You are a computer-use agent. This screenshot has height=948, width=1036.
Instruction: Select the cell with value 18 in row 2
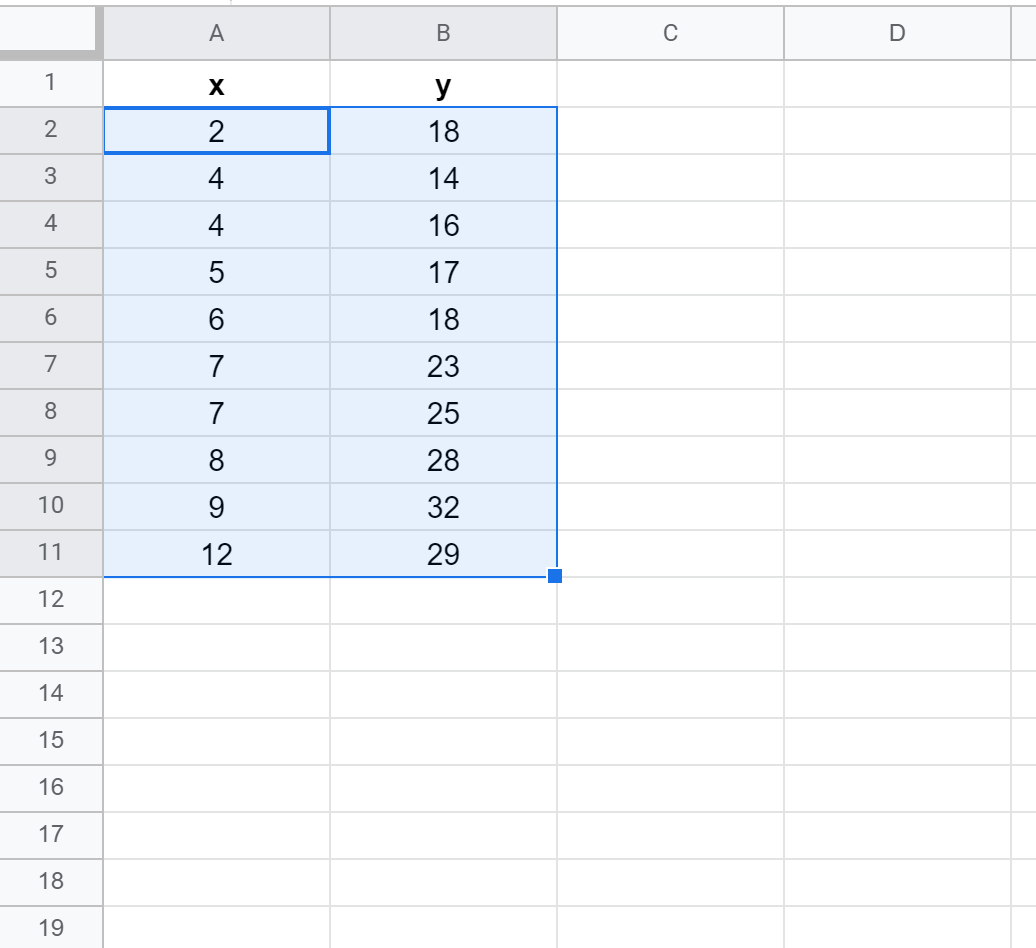click(x=443, y=131)
